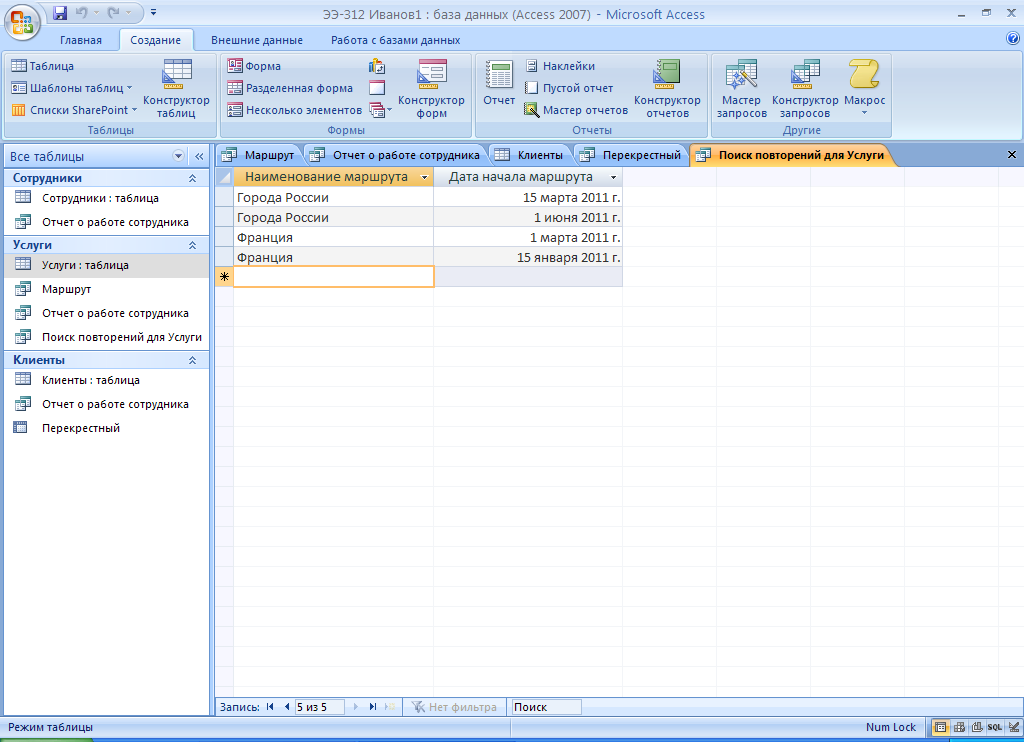Save database with the floppy disk icon

pyautogui.click(x=60, y=12)
